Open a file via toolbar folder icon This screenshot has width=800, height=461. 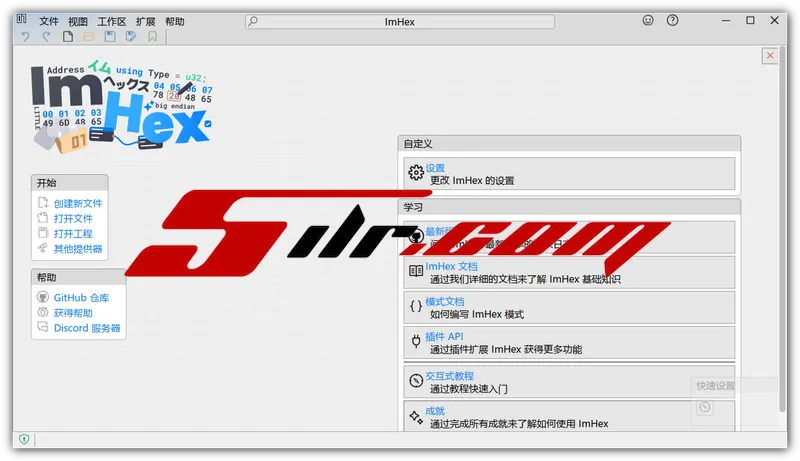click(89, 37)
